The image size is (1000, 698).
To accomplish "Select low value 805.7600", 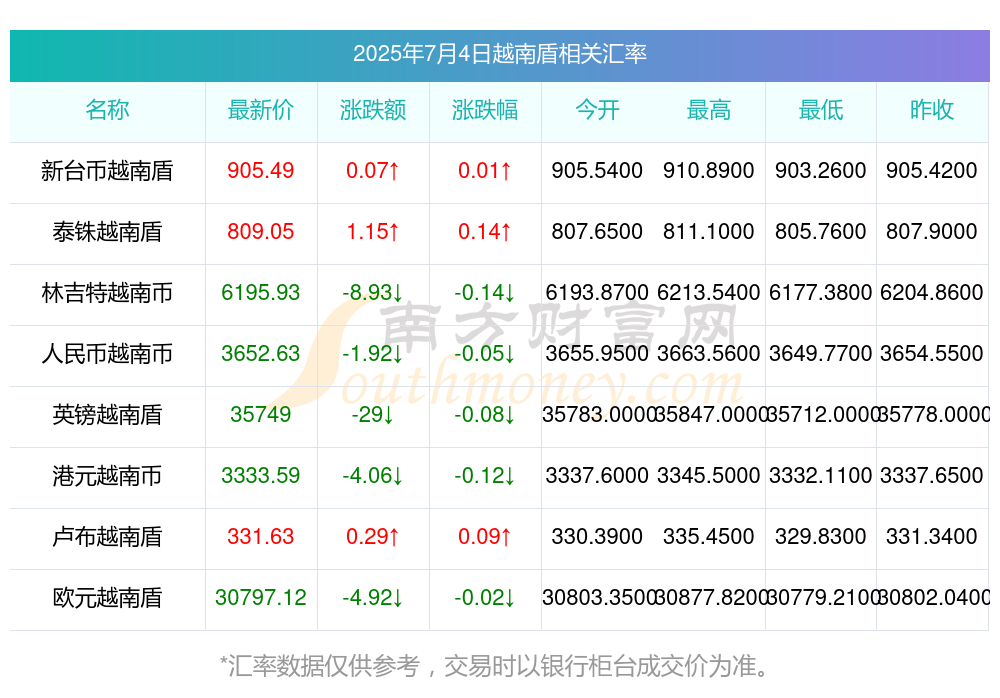I will [x=821, y=232].
